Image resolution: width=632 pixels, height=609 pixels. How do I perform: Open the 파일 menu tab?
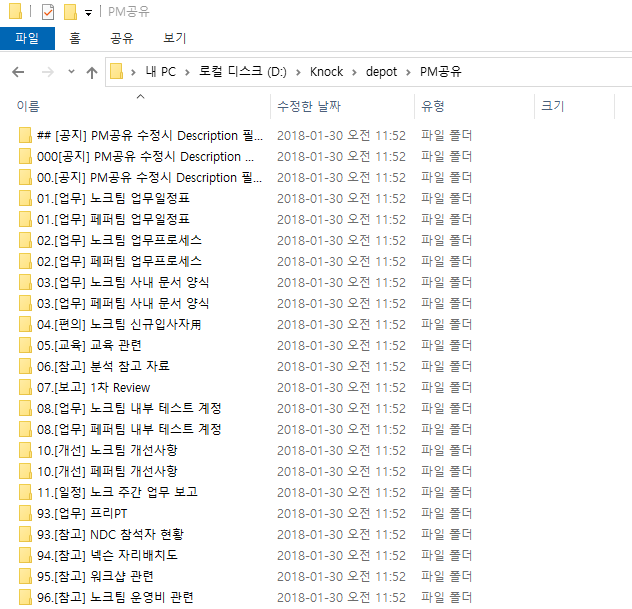[27, 39]
